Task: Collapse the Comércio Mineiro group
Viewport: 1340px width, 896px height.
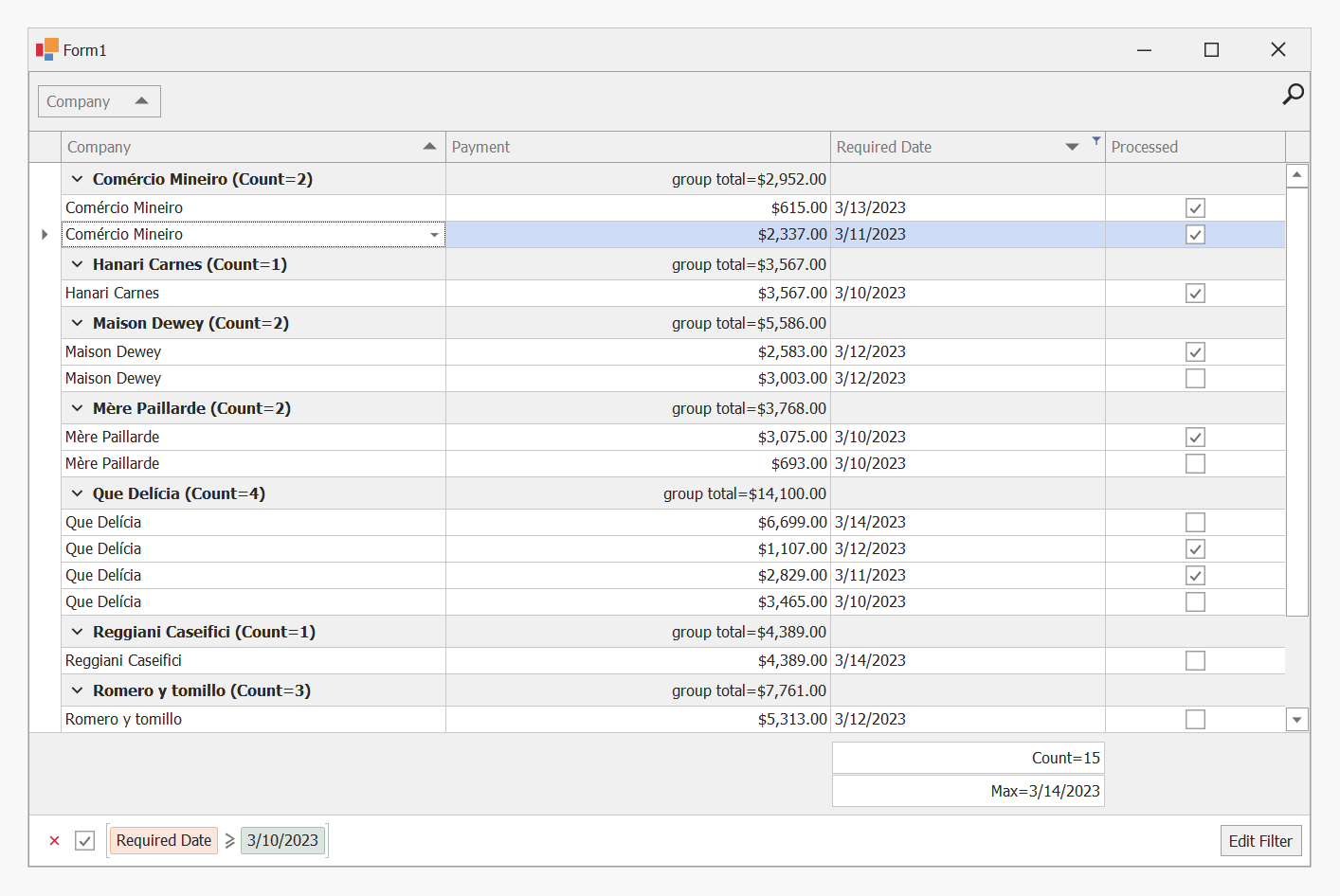Action: click(78, 179)
